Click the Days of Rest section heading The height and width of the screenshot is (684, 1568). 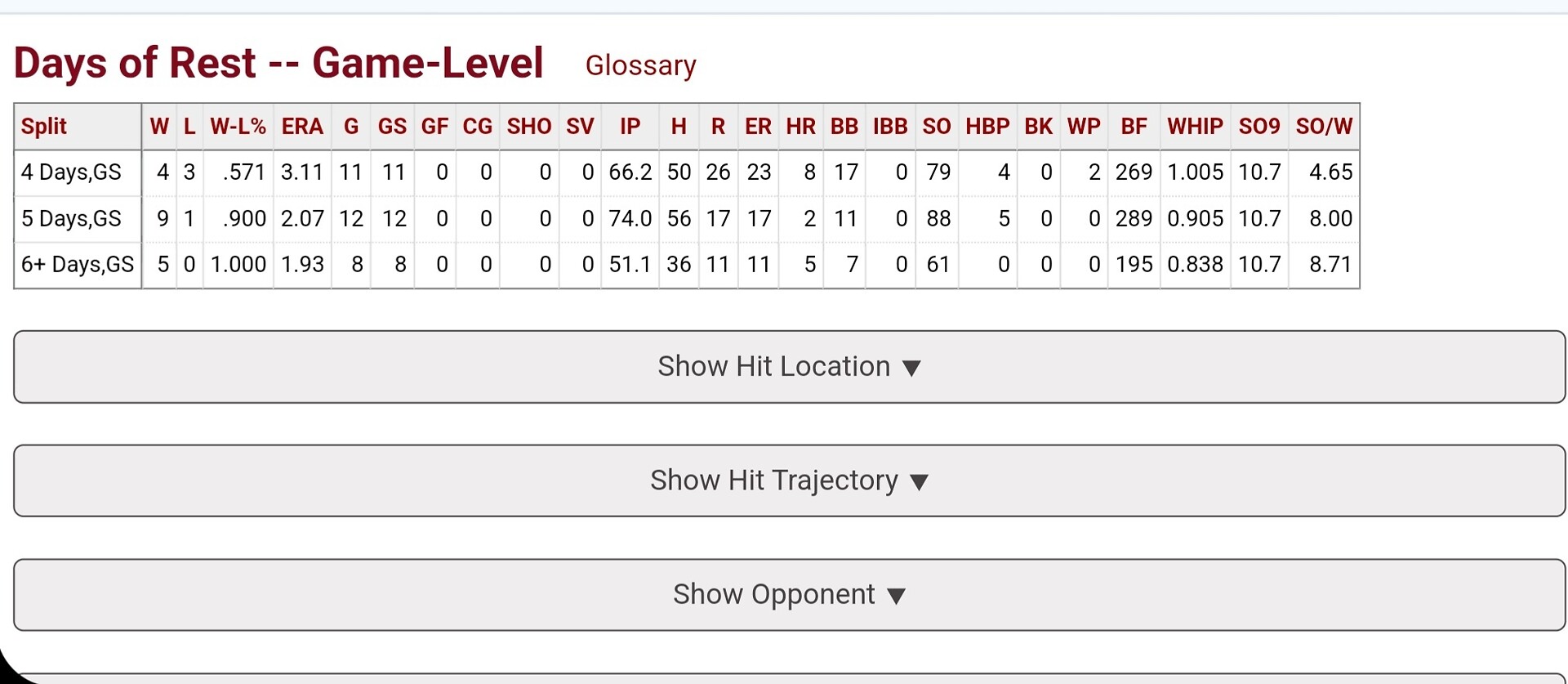(278, 63)
